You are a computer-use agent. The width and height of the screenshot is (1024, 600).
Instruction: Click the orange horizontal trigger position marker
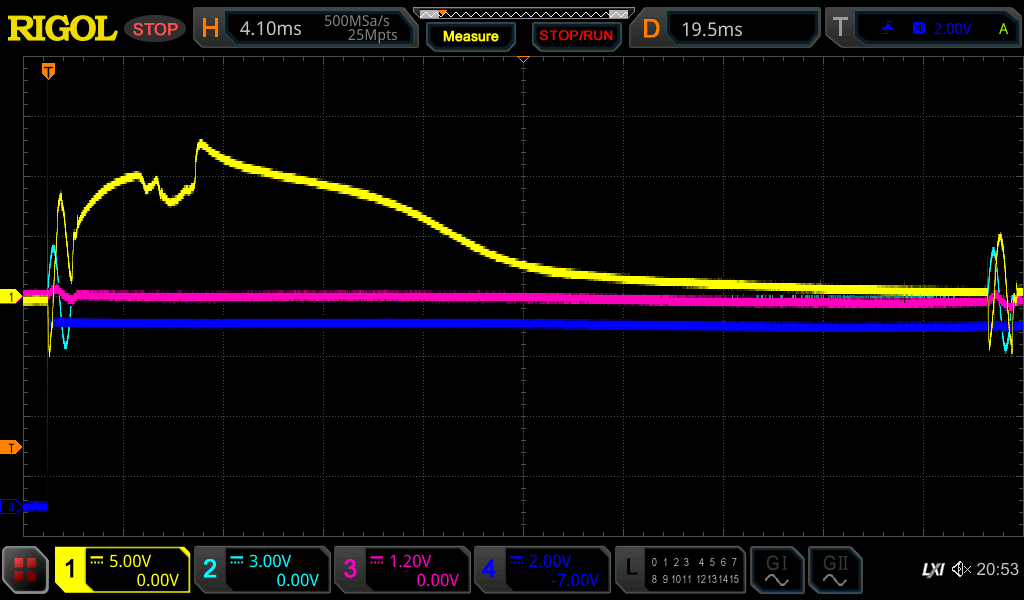click(47, 71)
